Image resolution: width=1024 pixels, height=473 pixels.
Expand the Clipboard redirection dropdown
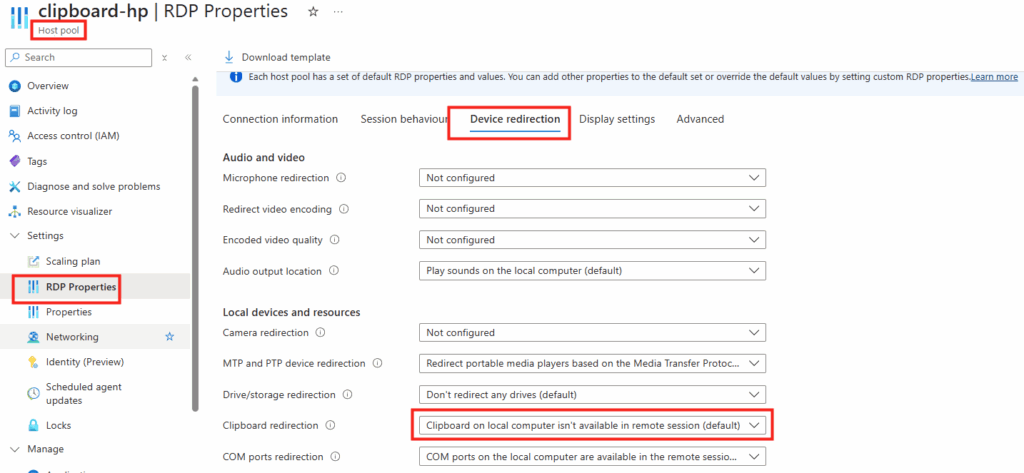[591, 425]
